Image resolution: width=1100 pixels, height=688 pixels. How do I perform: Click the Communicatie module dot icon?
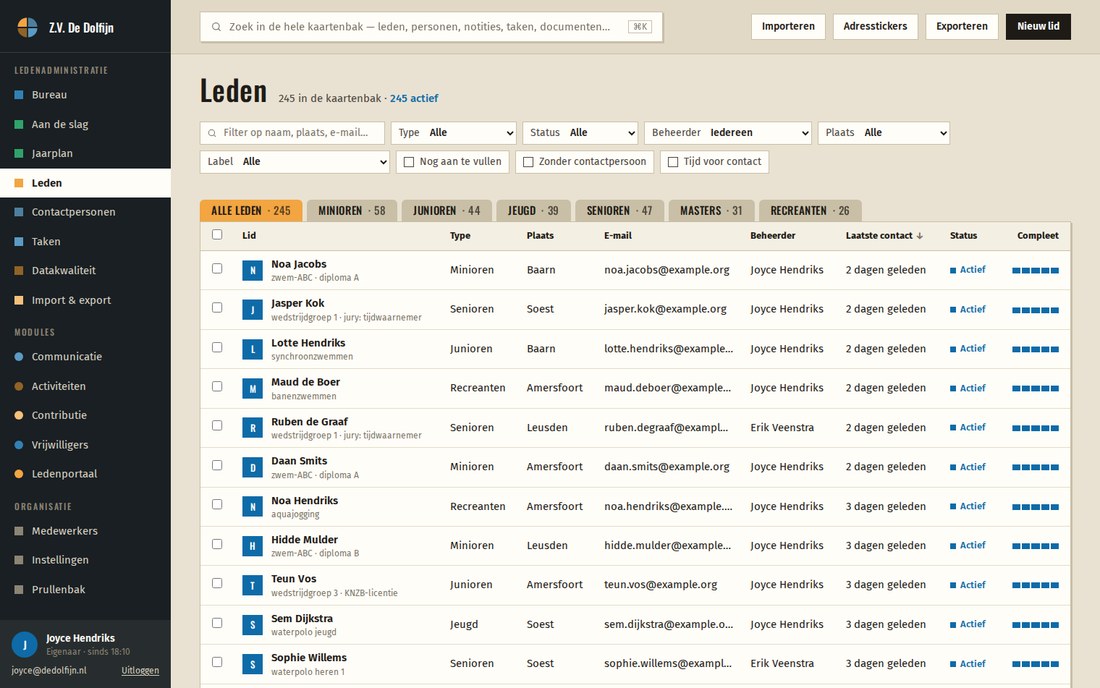pyautogui.click(x=19, y=356)
